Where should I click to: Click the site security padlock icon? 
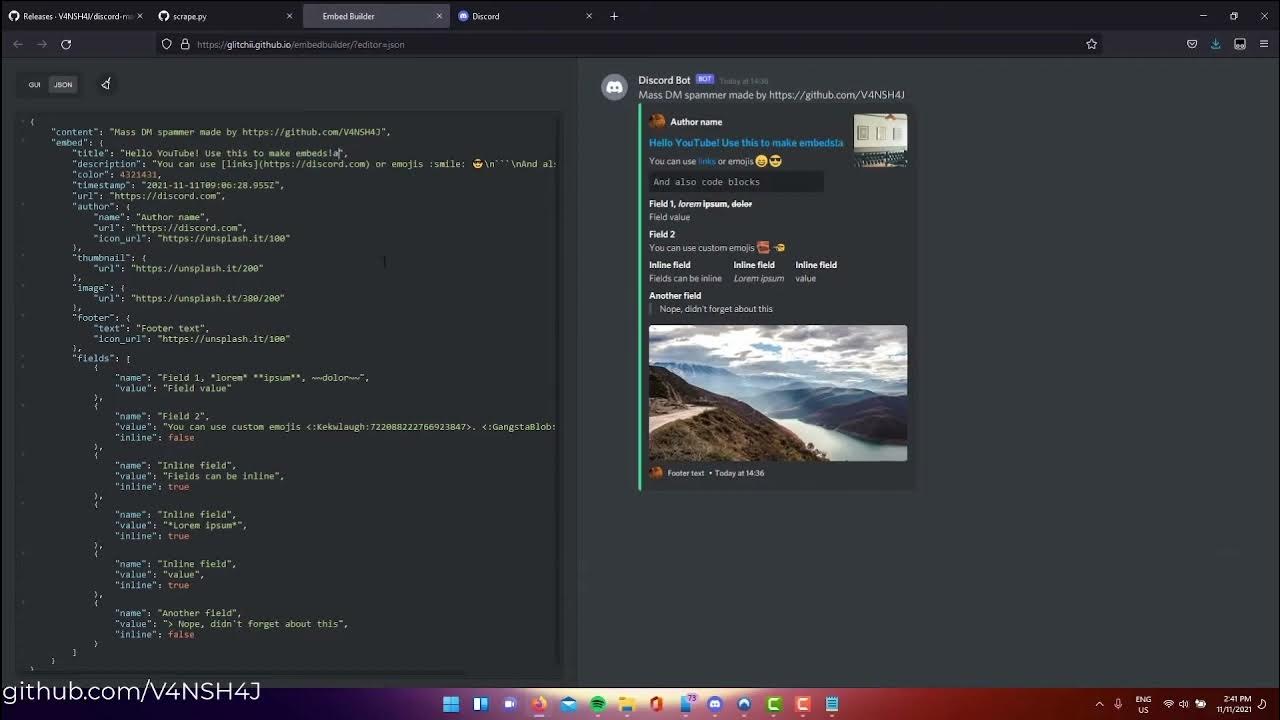[185, 44]
